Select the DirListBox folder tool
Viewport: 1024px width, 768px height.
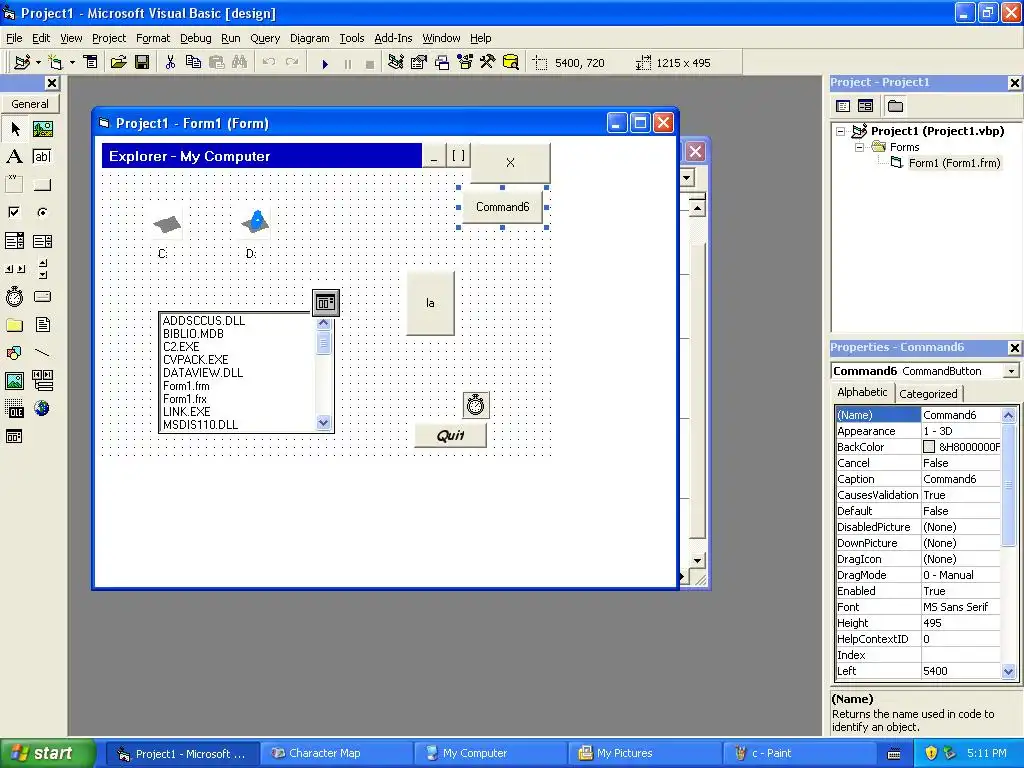14,325
